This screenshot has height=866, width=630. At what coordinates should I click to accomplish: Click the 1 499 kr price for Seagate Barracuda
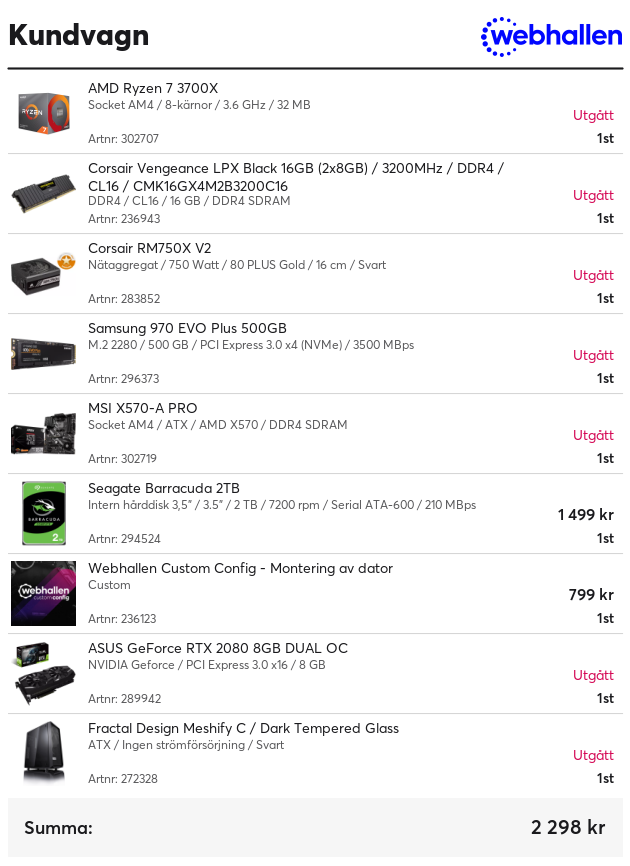click(x=586, y=515)
